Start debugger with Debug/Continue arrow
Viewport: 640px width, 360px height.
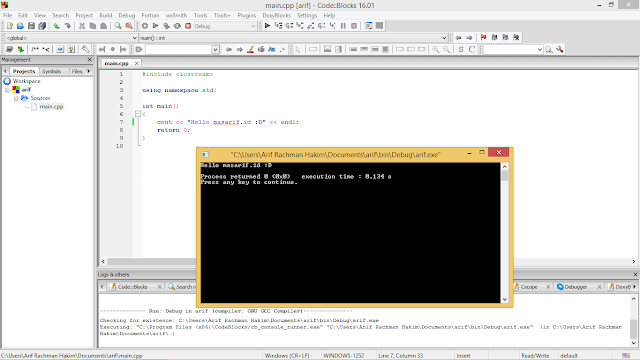pyautogui.click(x=267, y=26)
